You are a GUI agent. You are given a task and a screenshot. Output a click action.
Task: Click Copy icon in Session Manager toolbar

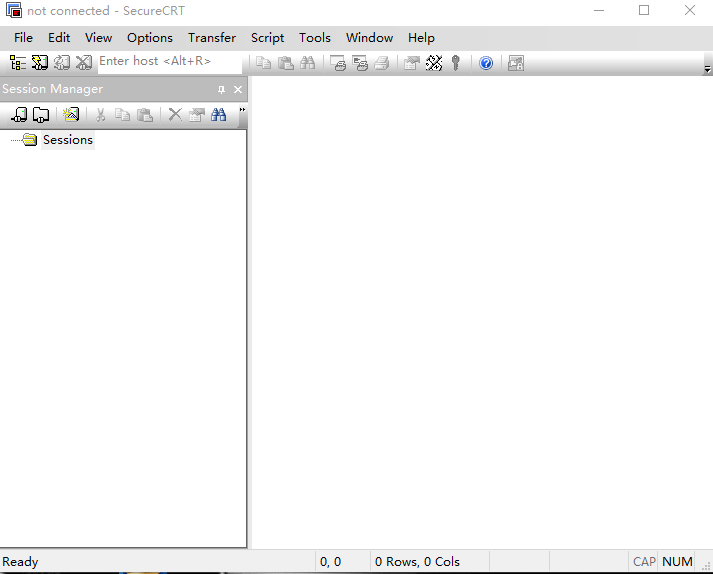coord(122,115)
